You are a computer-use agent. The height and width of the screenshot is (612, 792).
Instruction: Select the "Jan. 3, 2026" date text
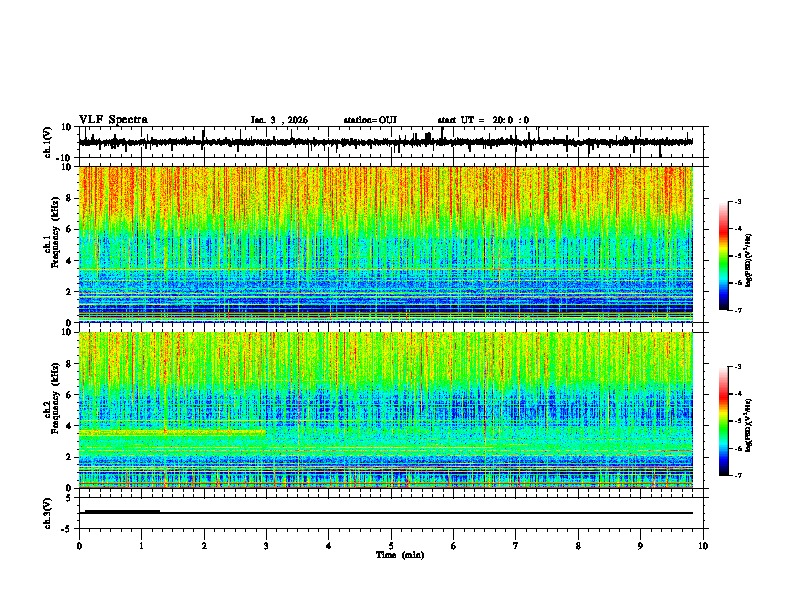[x=279, y=120]
